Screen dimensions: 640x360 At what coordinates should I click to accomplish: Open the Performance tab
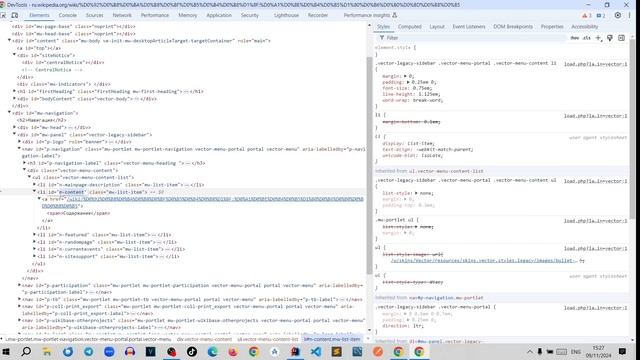tap(155, 15)
